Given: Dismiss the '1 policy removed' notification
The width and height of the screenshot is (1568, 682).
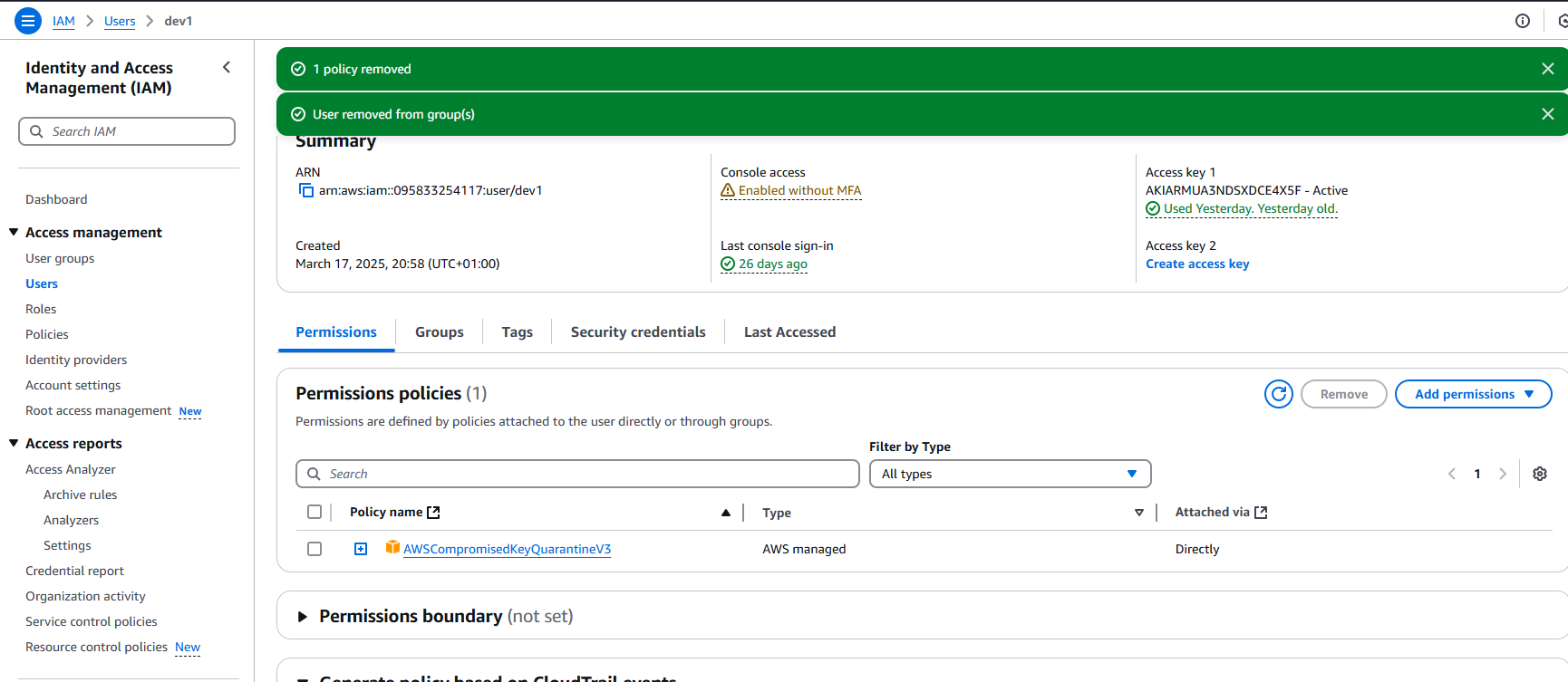Looking at the screenshot, I should pyautogui.click(x=1548, y=69).
